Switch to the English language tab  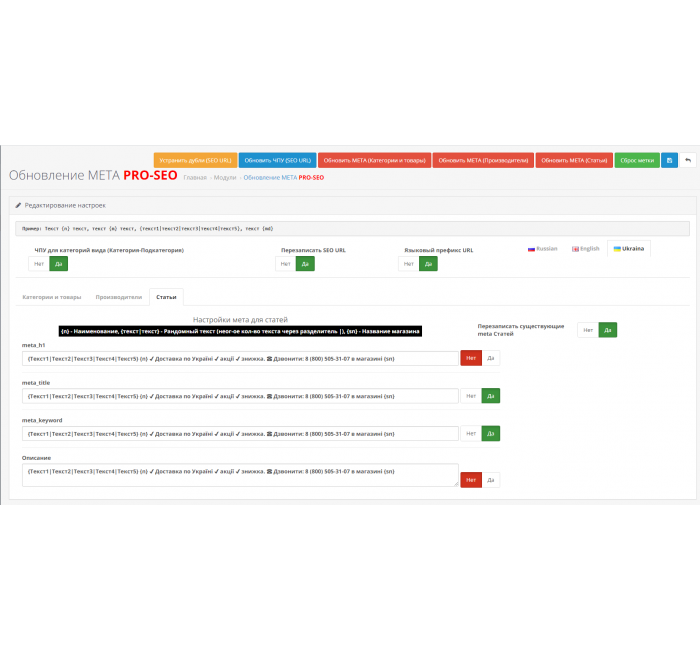tap(585, 249)
